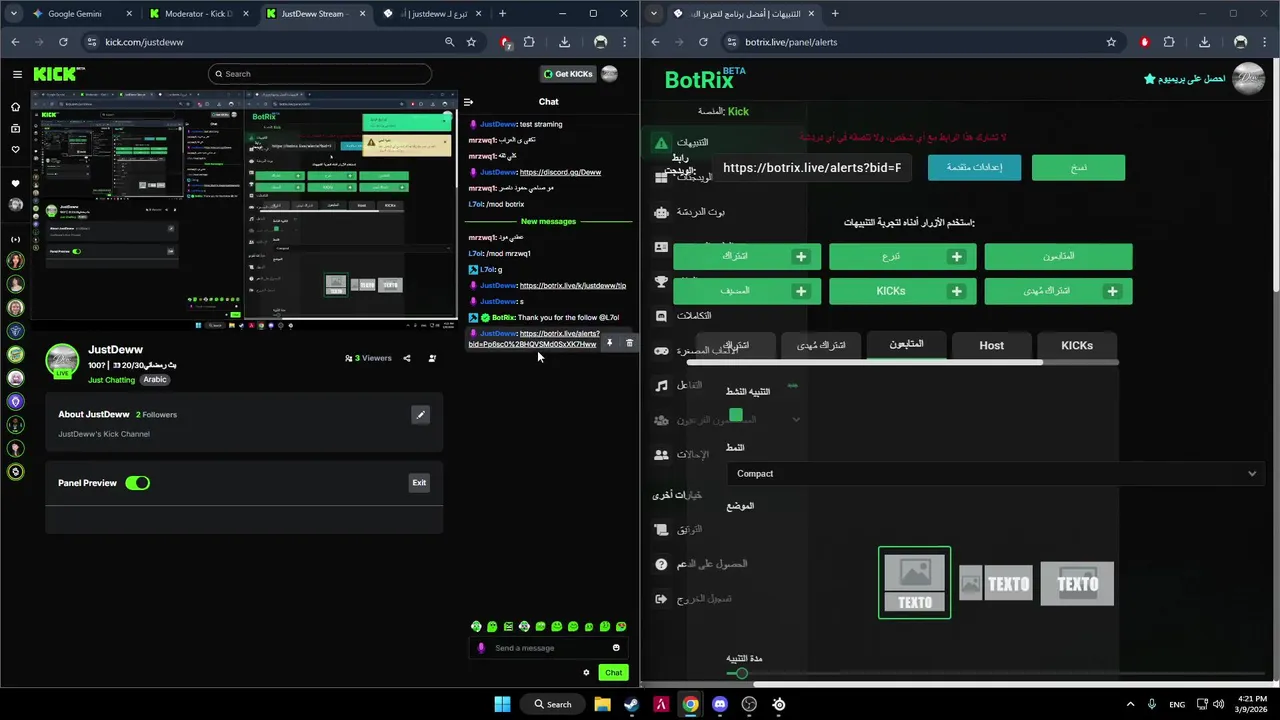1280x720 pixels.
Task: Switch to the المتابعون alert tab
Action: click(905, 344)
